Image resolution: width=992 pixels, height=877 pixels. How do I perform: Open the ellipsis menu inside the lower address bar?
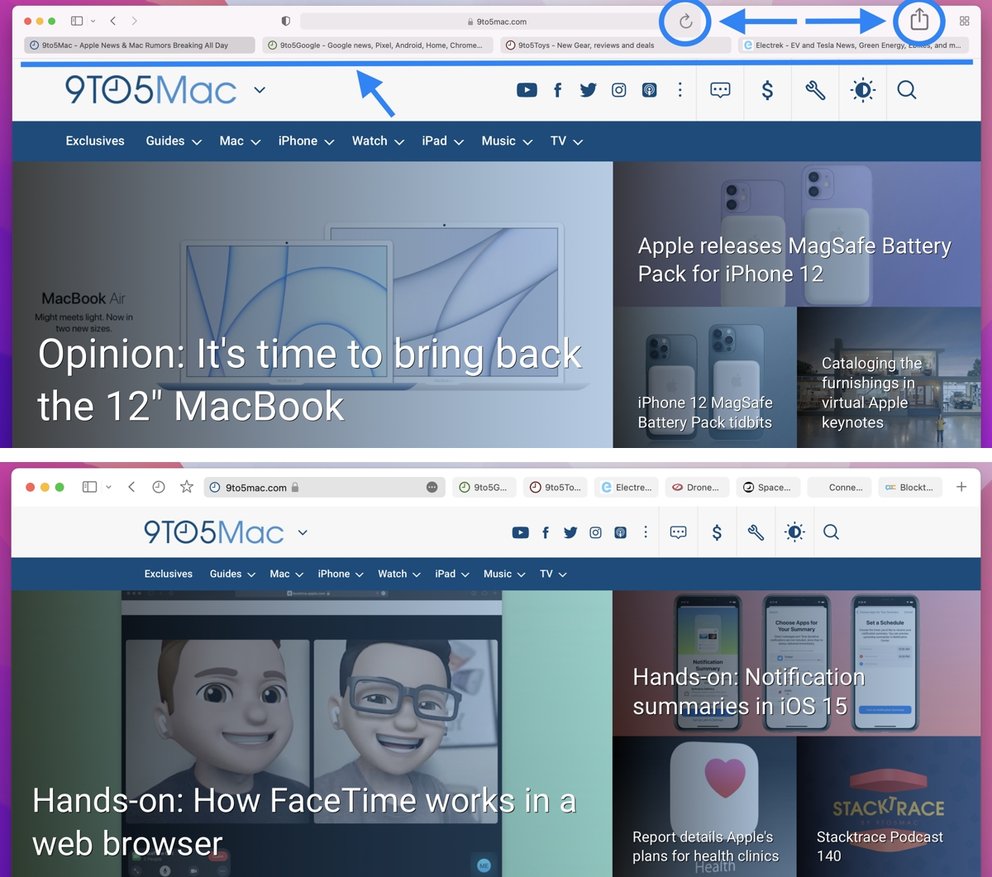click(431, 487)
